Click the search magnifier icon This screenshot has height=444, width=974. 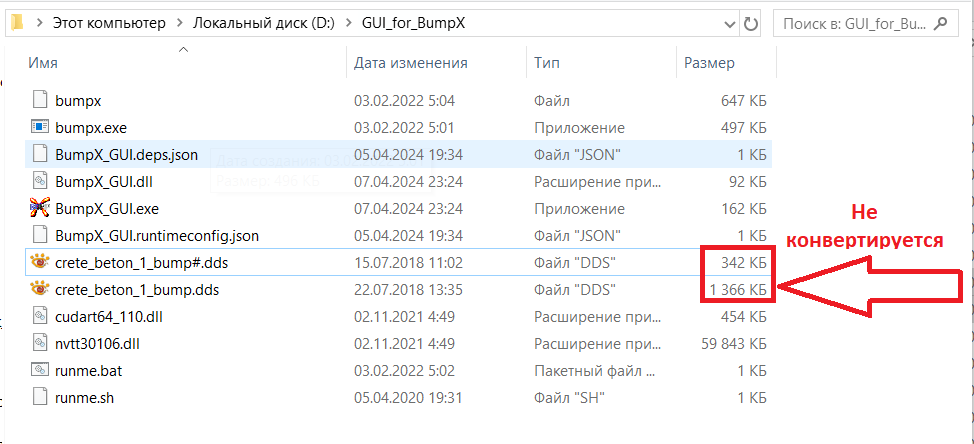point(942,24)
